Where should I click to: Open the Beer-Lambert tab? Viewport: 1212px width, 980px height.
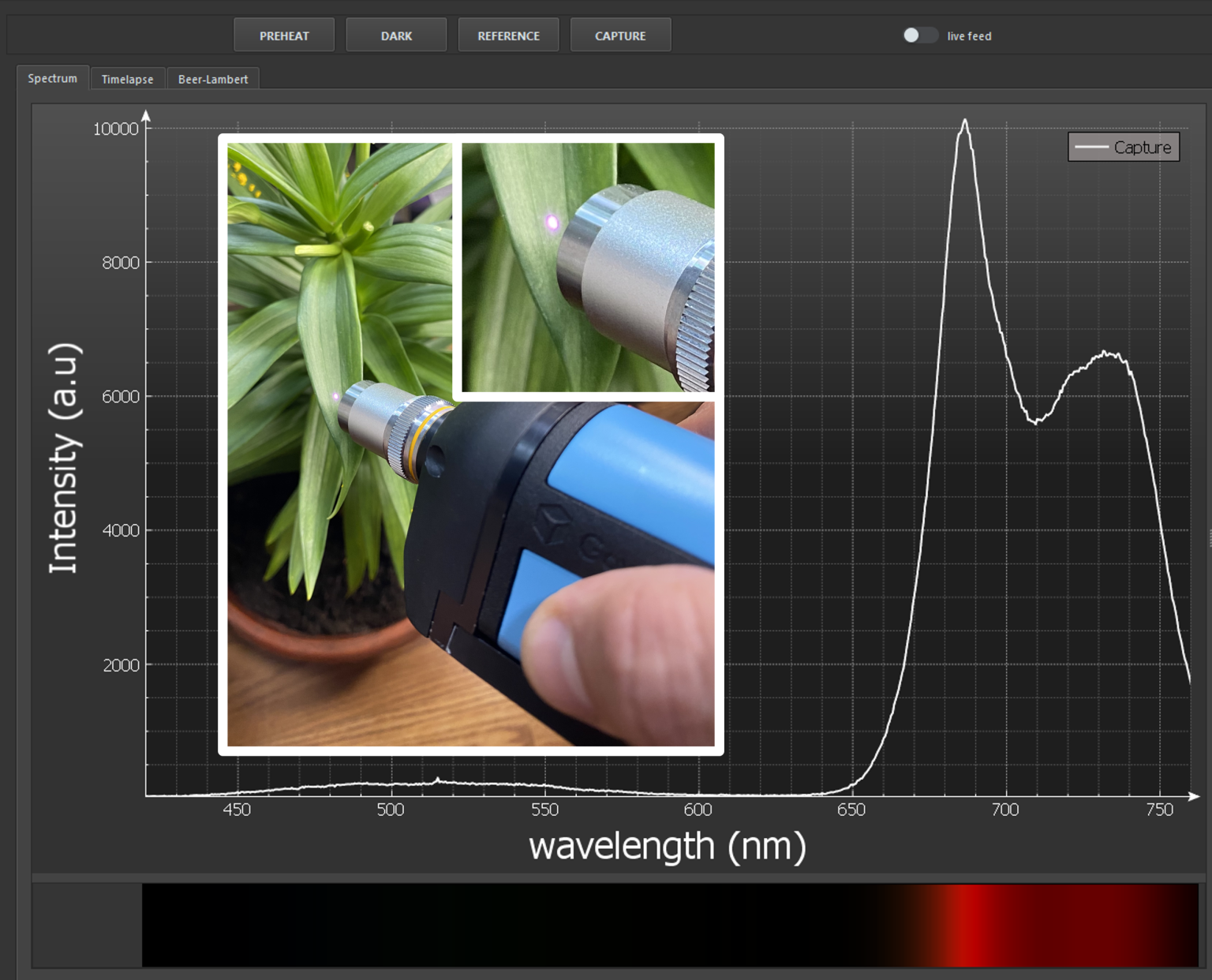213,78
